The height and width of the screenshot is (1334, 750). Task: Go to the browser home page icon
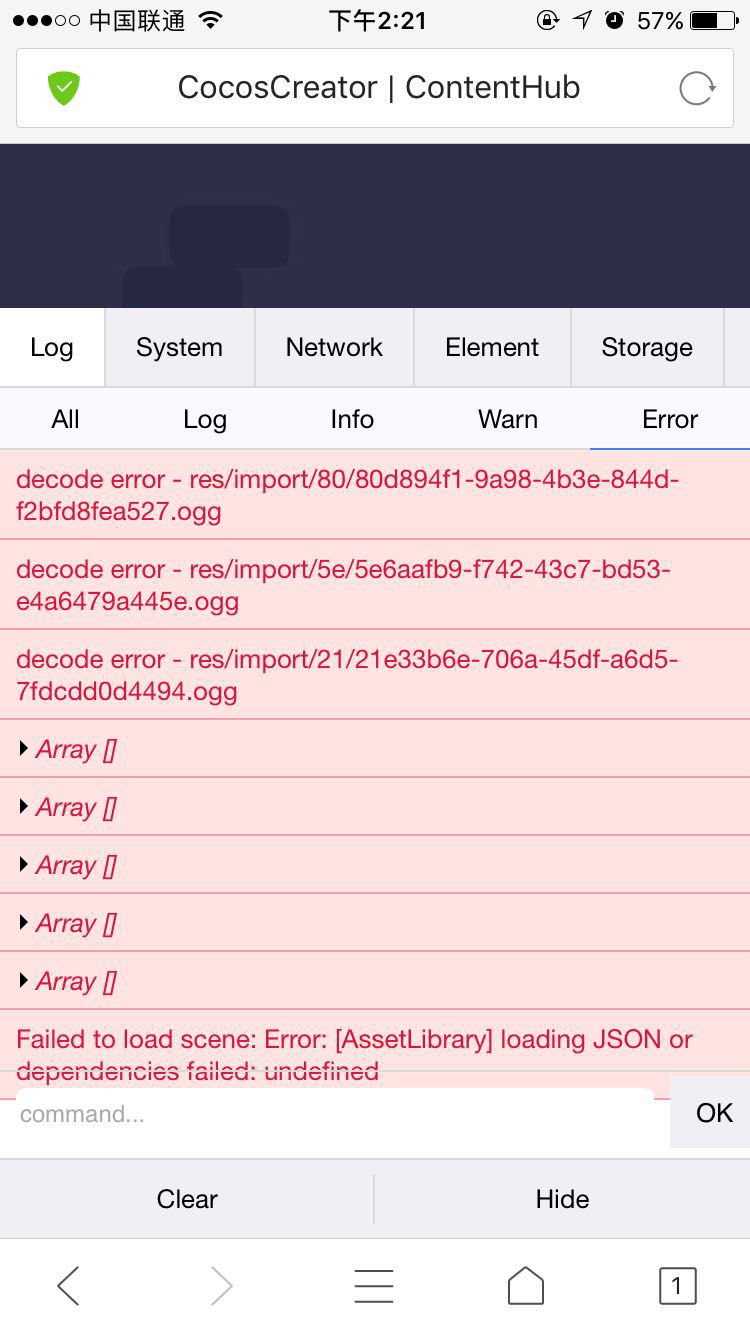(526, 1286)
